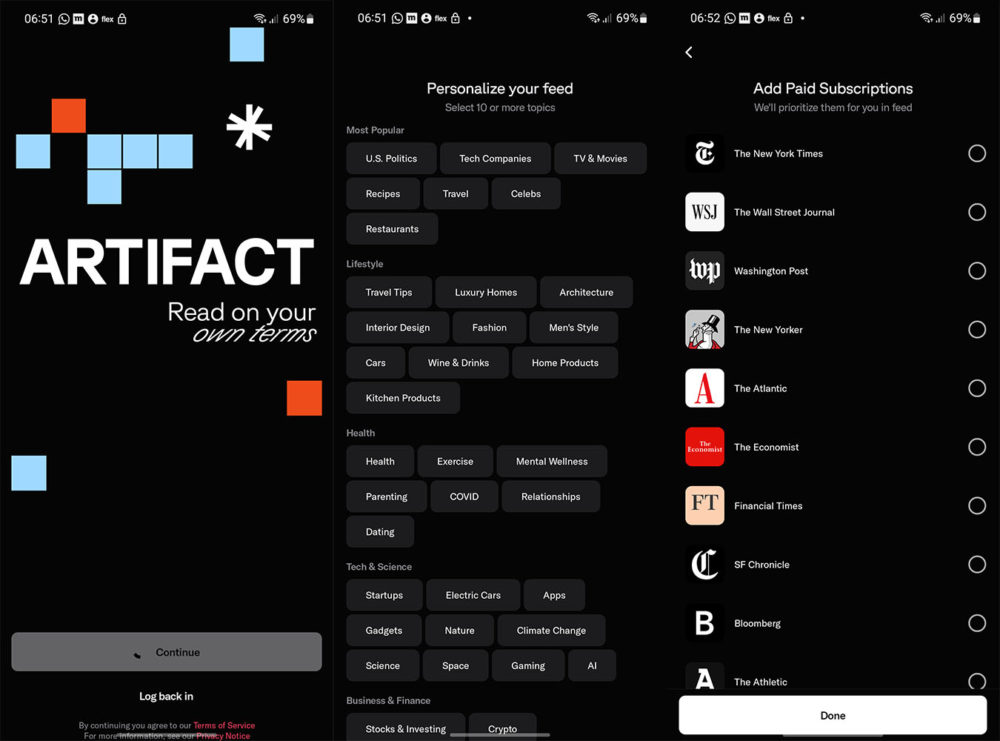
Task: Pick the Dating topic
Action: pyautogui.click(x=379, y=532)
